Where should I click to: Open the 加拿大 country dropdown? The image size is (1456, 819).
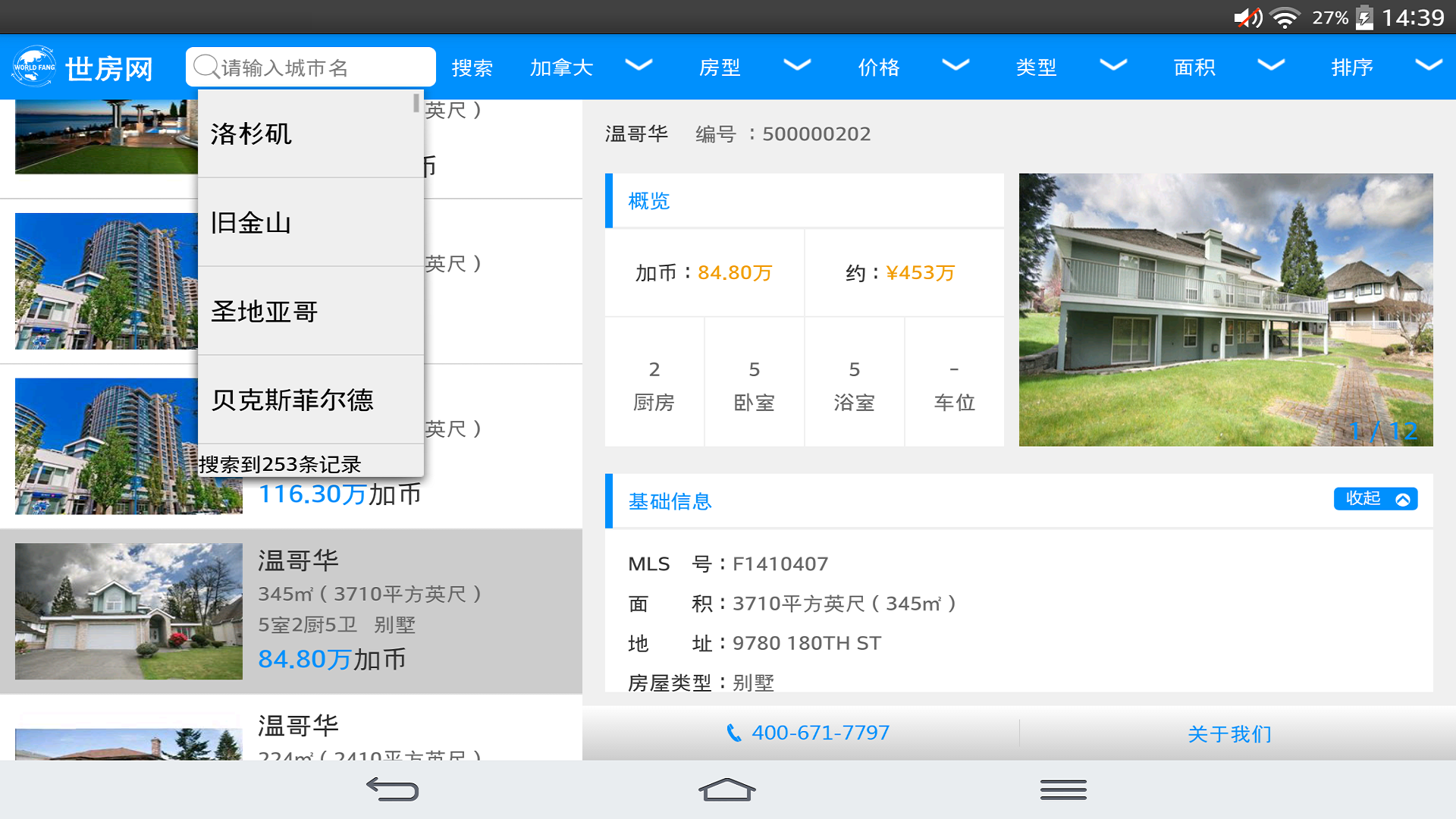[x=561, y=67]
